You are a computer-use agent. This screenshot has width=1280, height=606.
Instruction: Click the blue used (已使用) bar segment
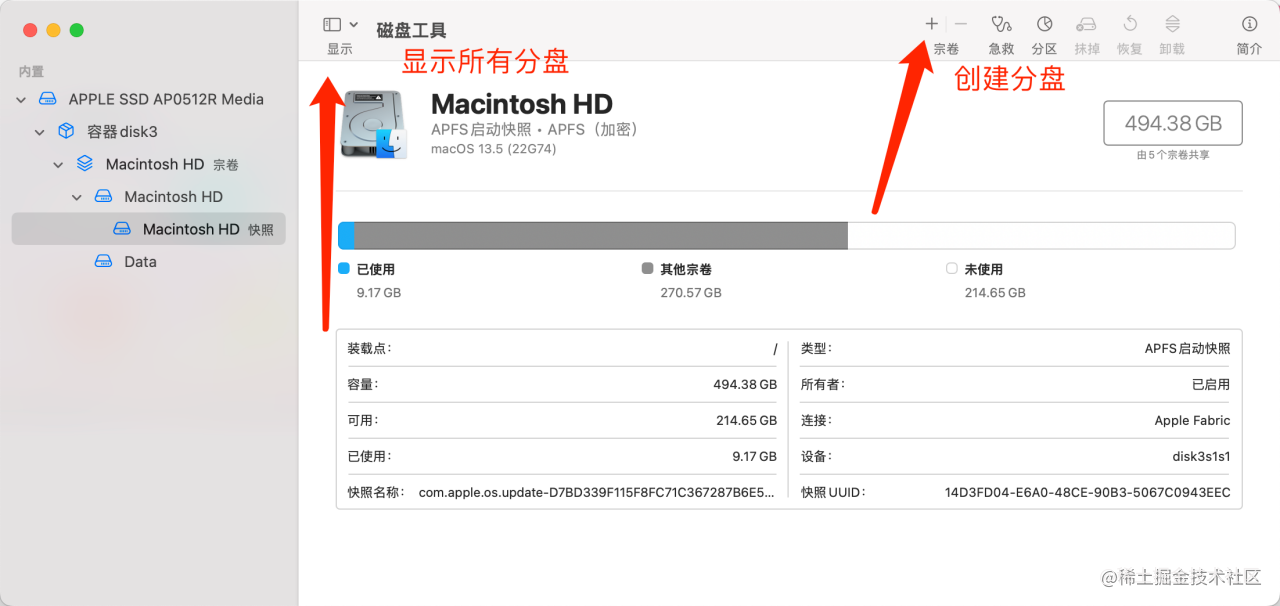[x=346, y=236]
